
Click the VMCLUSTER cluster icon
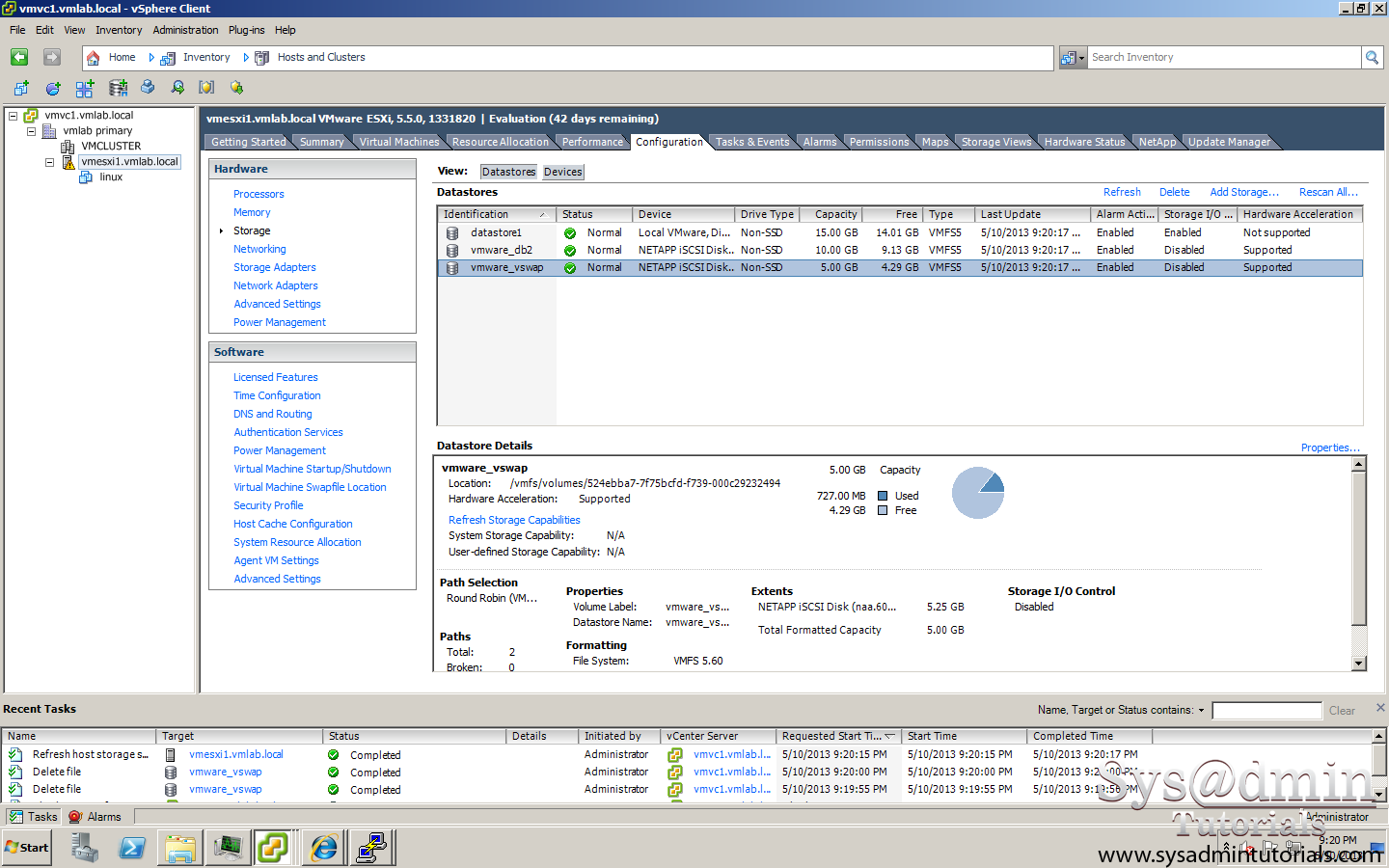[68, 147]
